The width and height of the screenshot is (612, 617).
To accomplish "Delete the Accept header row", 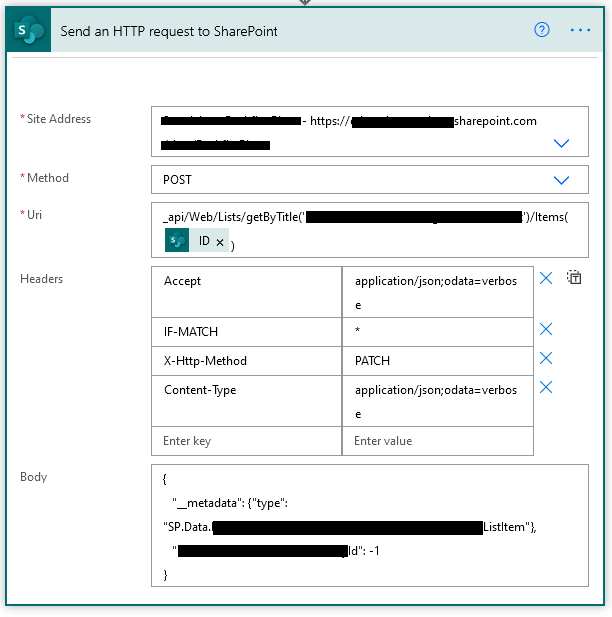I will [546, 278].
